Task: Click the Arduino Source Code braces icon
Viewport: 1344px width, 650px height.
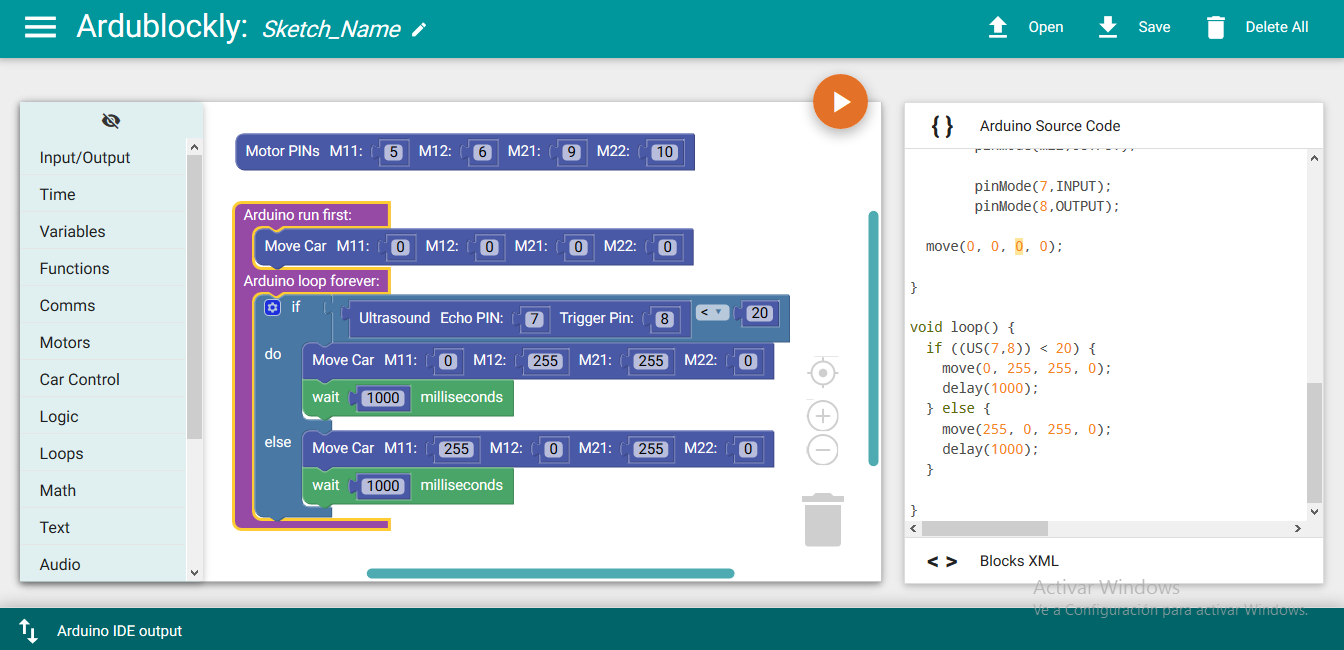Action: pos(942,126)
